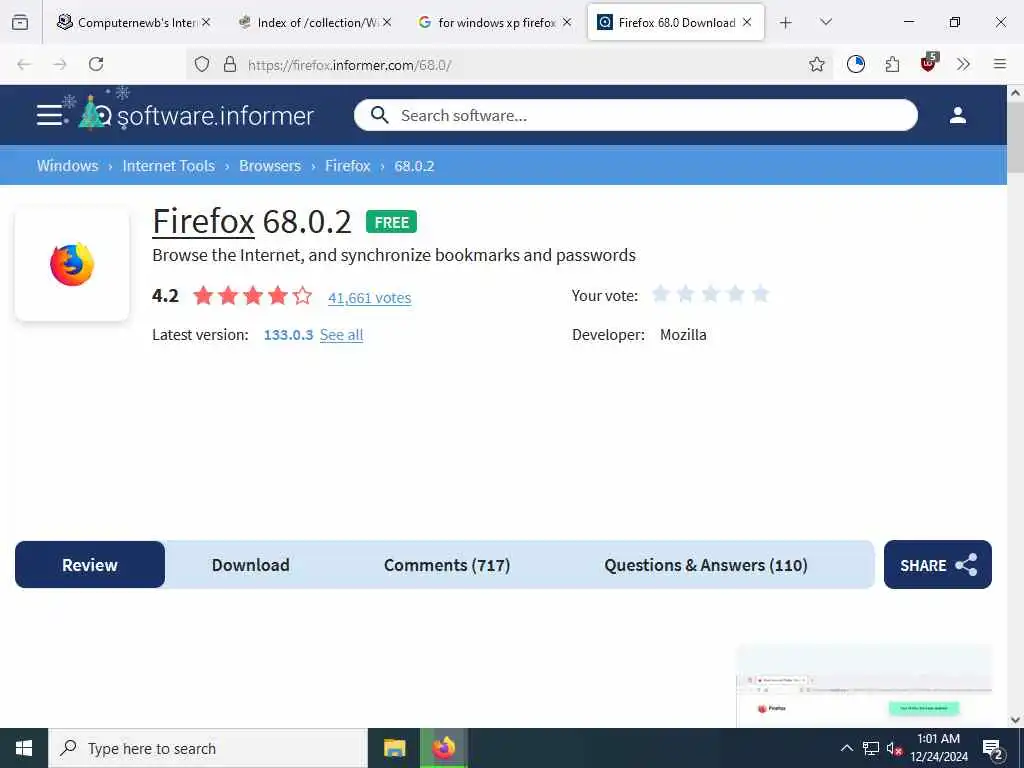Viewport: 1024px width, 768px height.
Task: Go back to previous page
Action: [x=24, y=64]
